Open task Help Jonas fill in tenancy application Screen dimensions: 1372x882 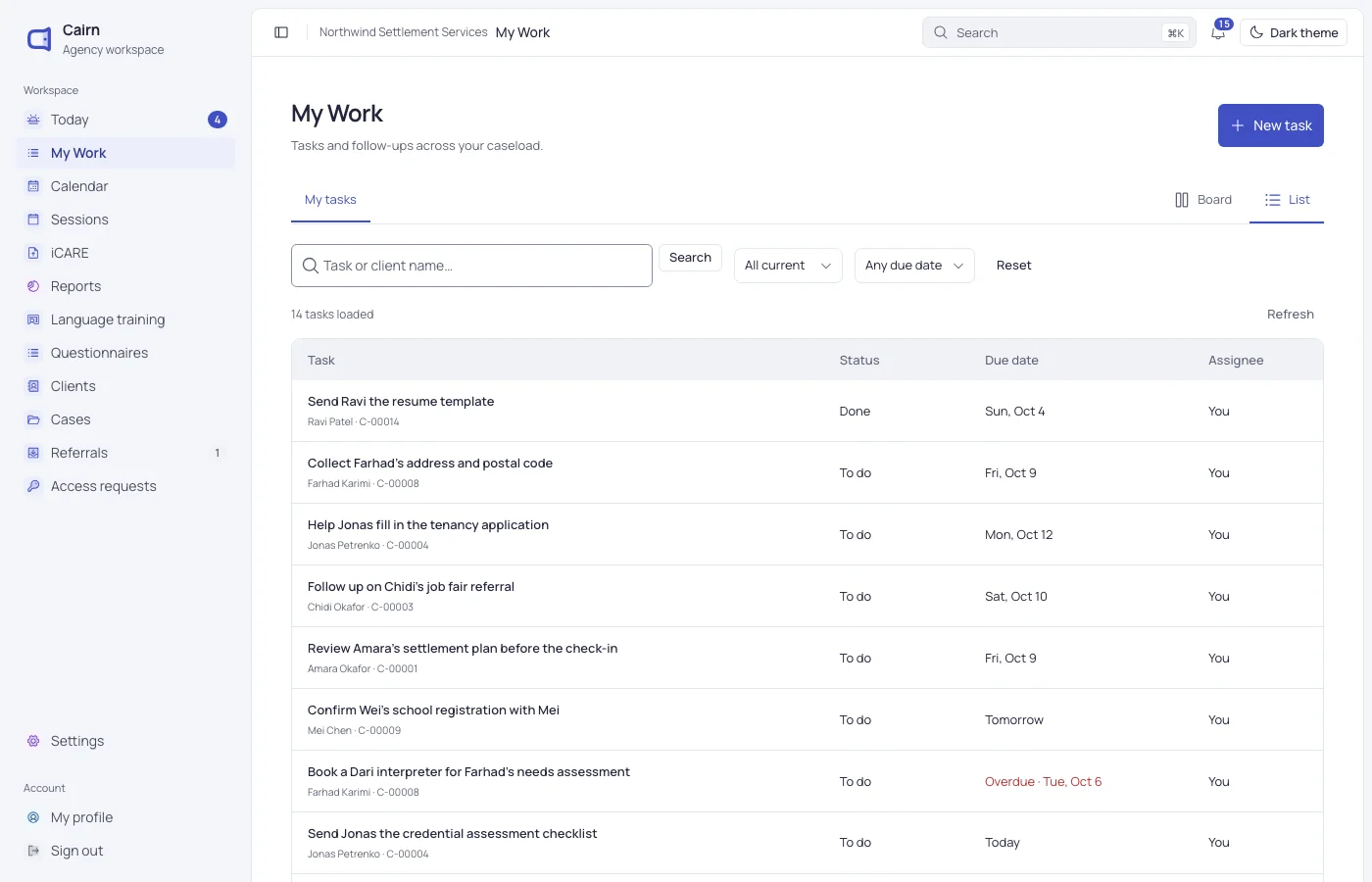(428, 525)
